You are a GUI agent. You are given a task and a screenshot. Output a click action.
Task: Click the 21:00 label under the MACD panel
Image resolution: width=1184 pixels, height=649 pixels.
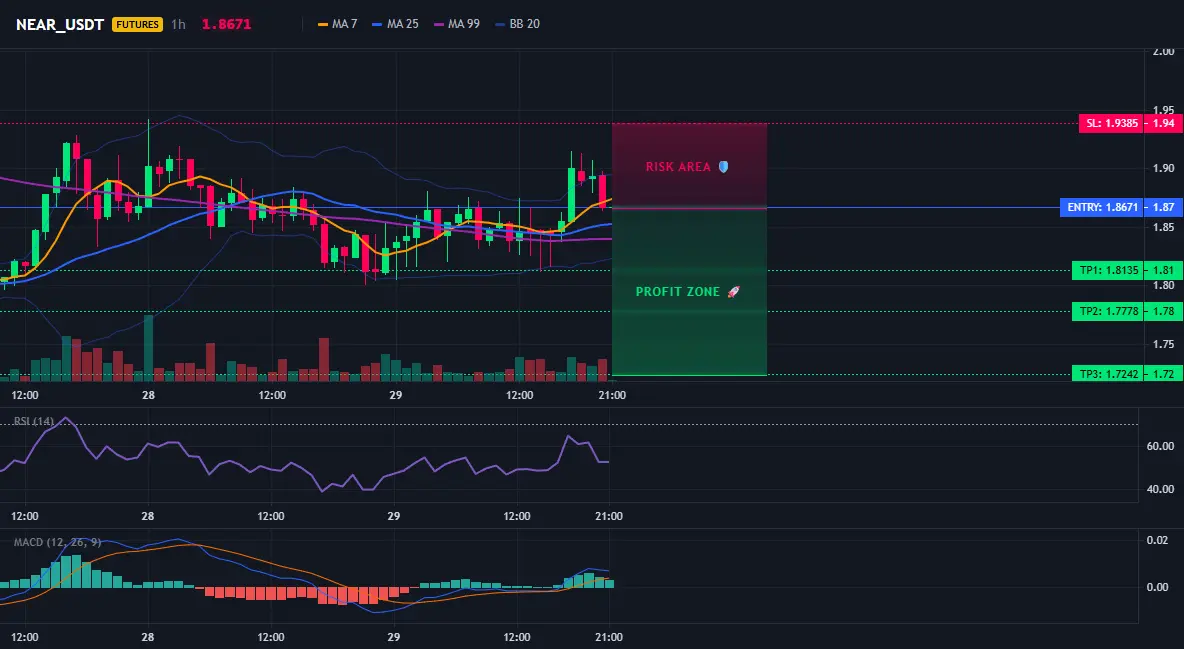pos(609,637)
